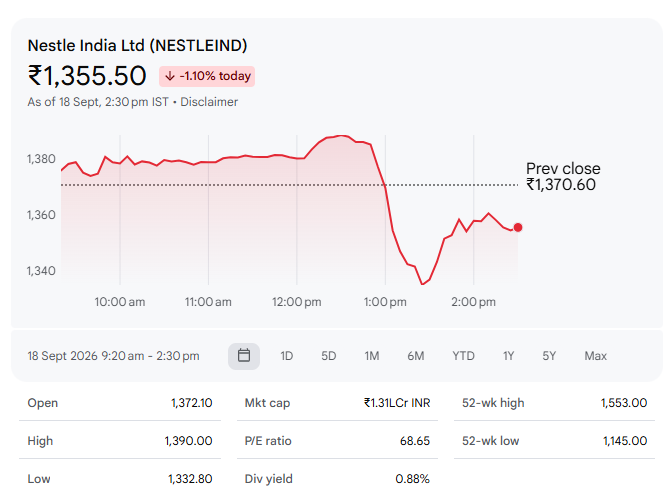667x497 pixels.
Task: Click the 11:00 am axis label
Action: [x=208, y=302]
